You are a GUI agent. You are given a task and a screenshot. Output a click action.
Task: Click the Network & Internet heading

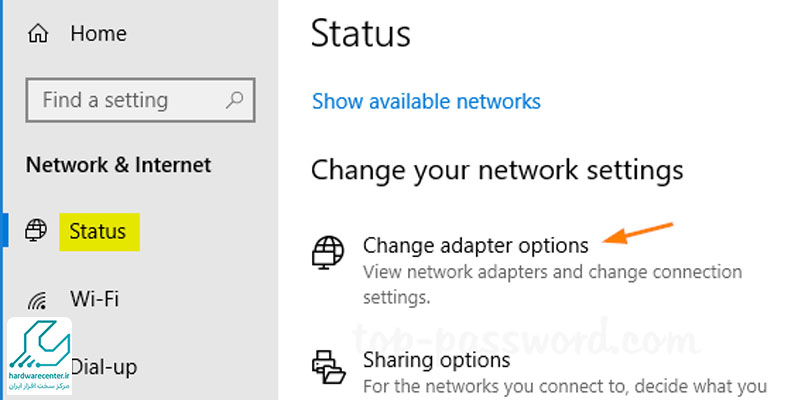118,165
